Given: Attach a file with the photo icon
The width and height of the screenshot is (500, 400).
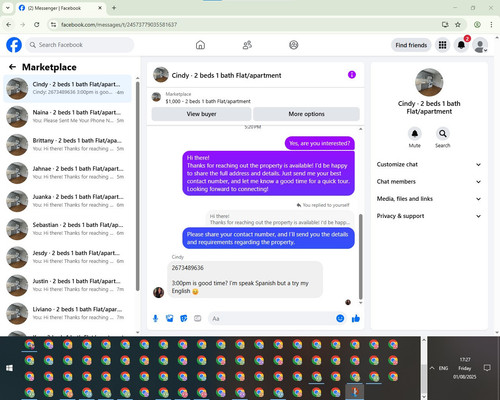Looking at the screenshot, I should click(x=170, y=319).
